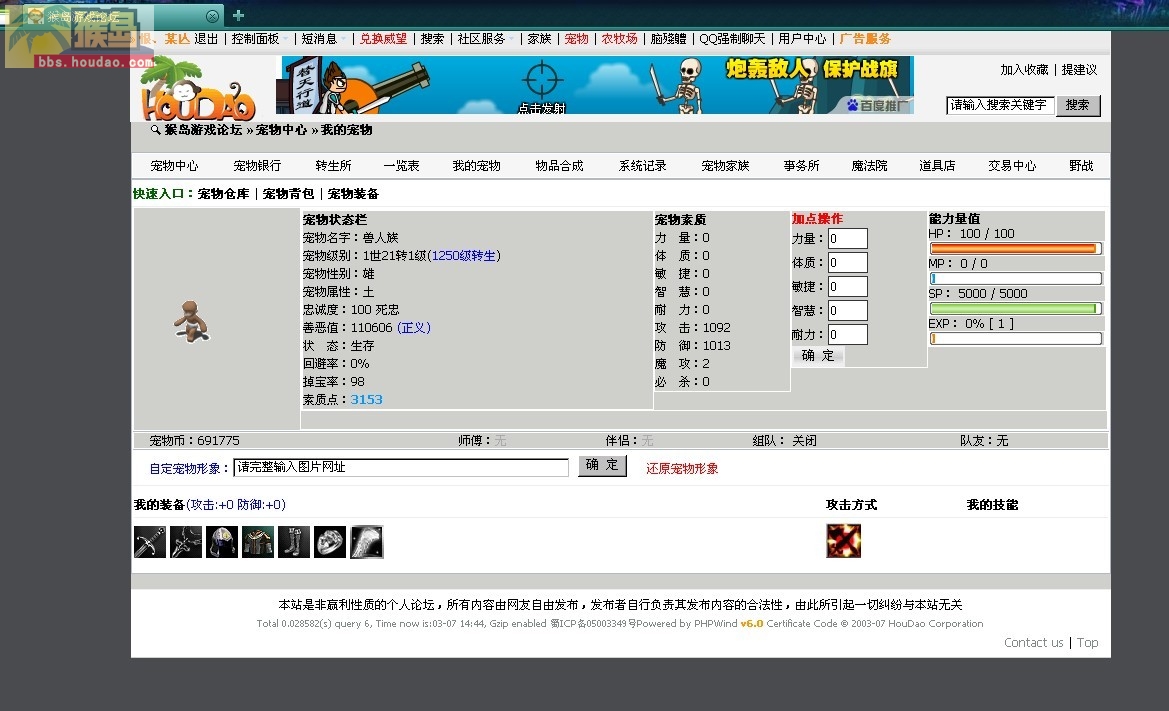Open 宠物背包 quick entry link
The height and width of the screenshot is (711, 1169).
(x=288, y=194)
